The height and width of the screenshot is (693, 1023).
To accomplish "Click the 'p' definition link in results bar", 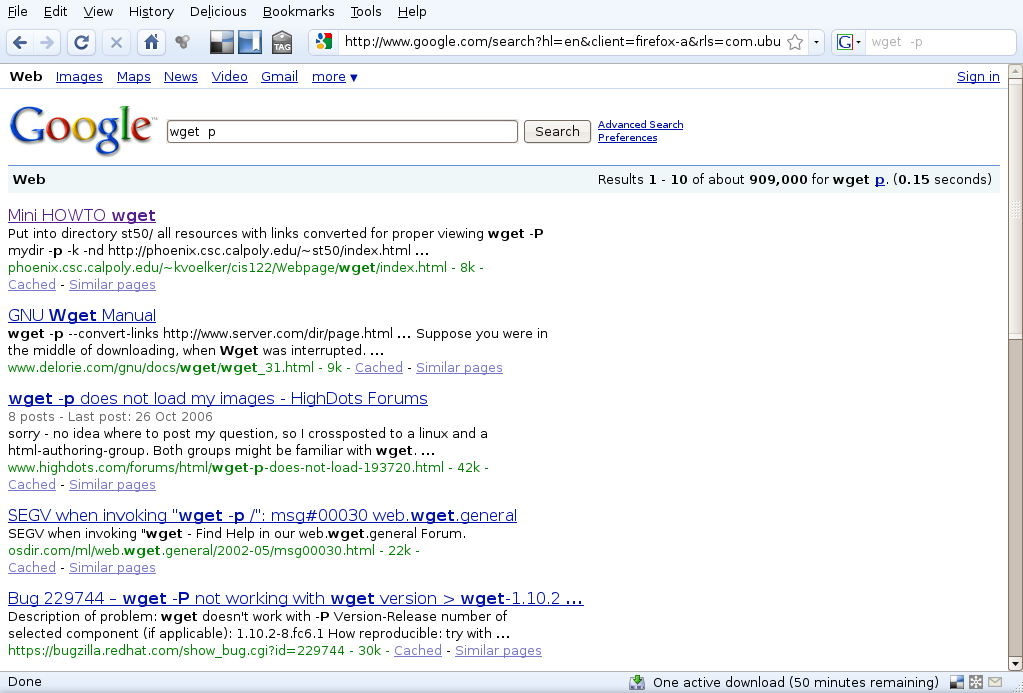I will (879, 180).
